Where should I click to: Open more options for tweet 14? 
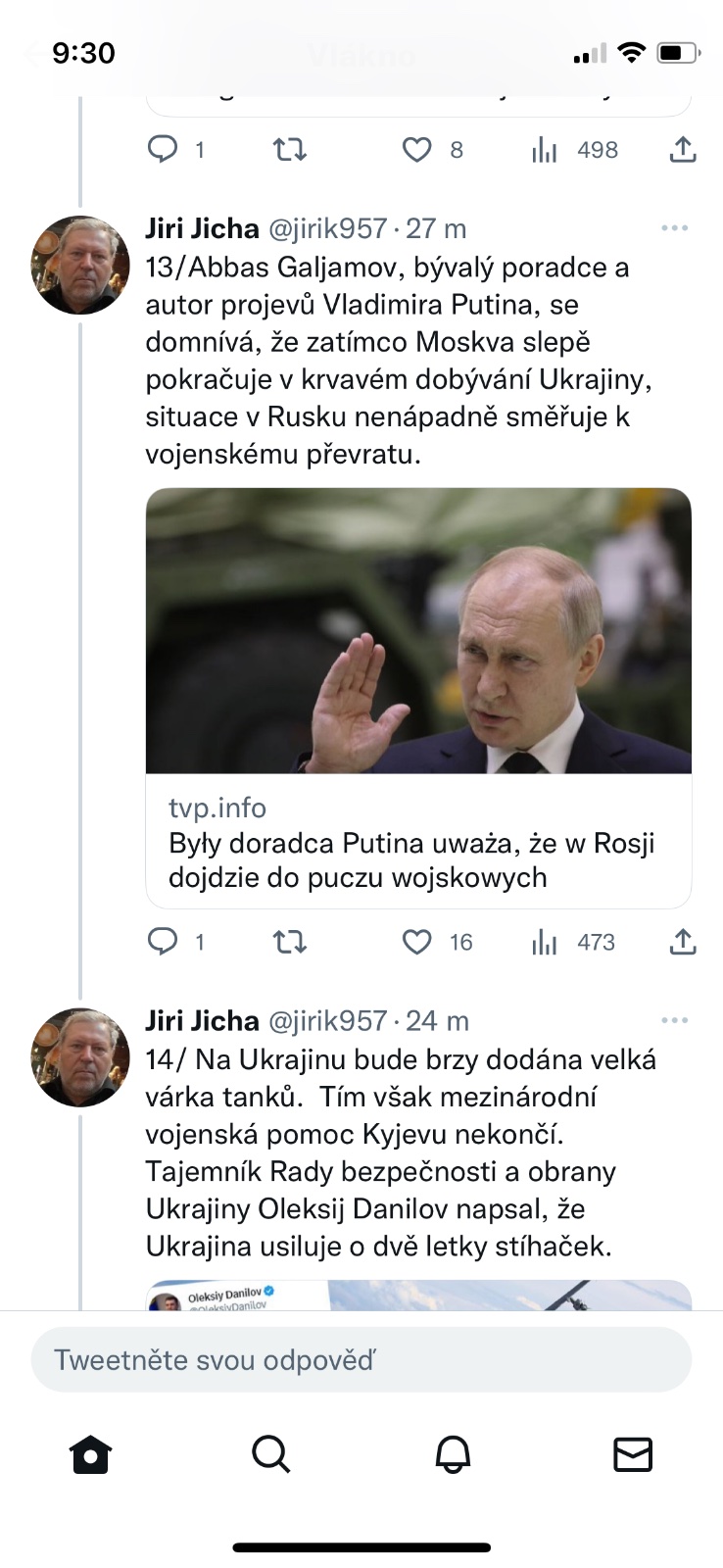(x=674, y=1021)
